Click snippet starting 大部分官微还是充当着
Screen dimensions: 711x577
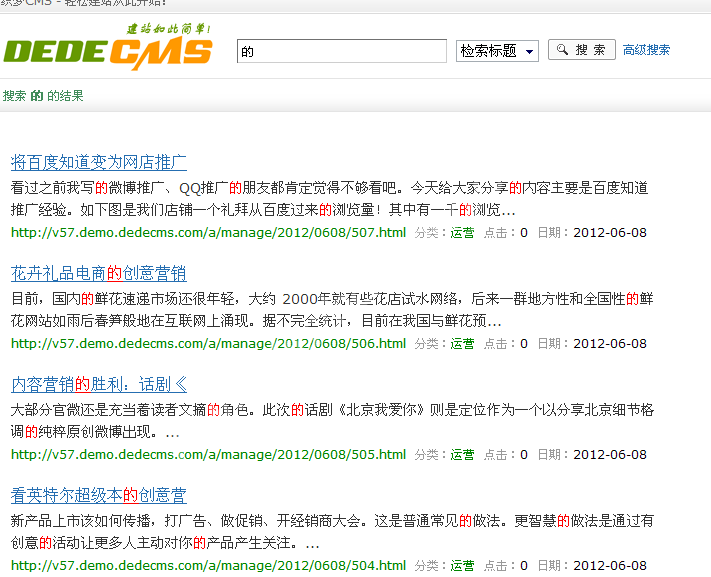(332, 421)
